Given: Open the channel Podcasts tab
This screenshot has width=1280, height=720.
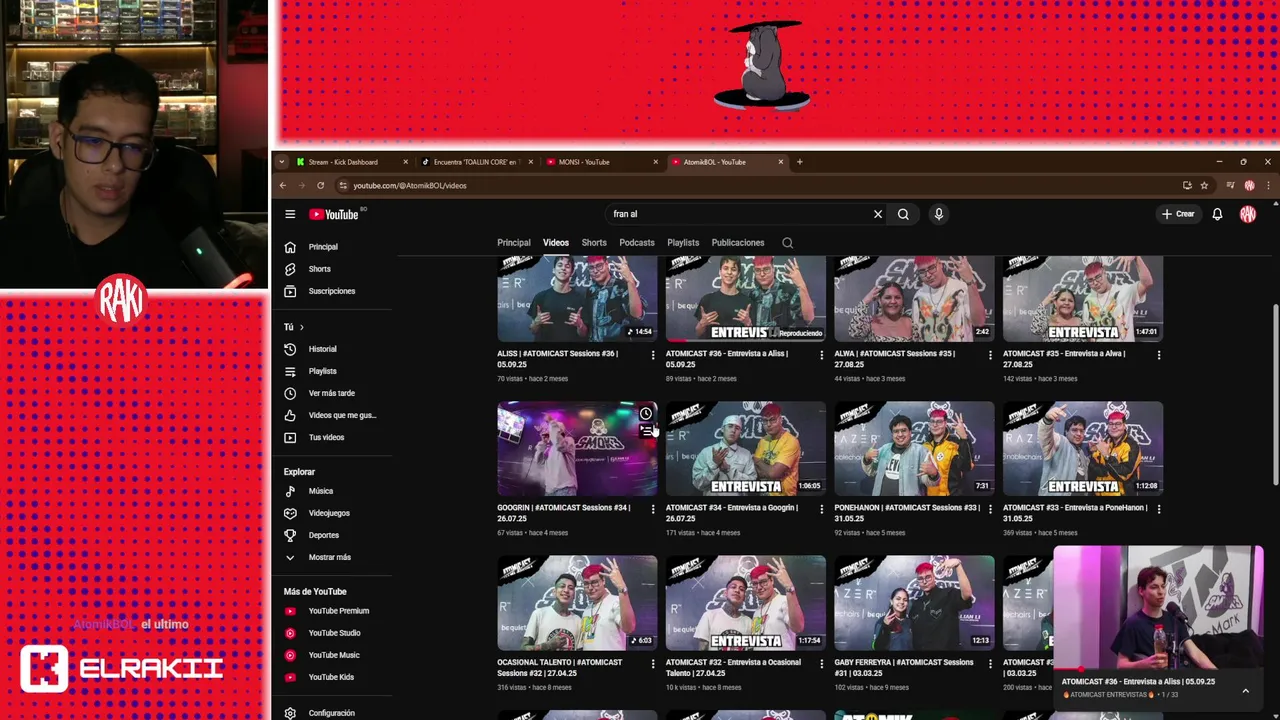Looking at the screenshot, I should point(637,243).
